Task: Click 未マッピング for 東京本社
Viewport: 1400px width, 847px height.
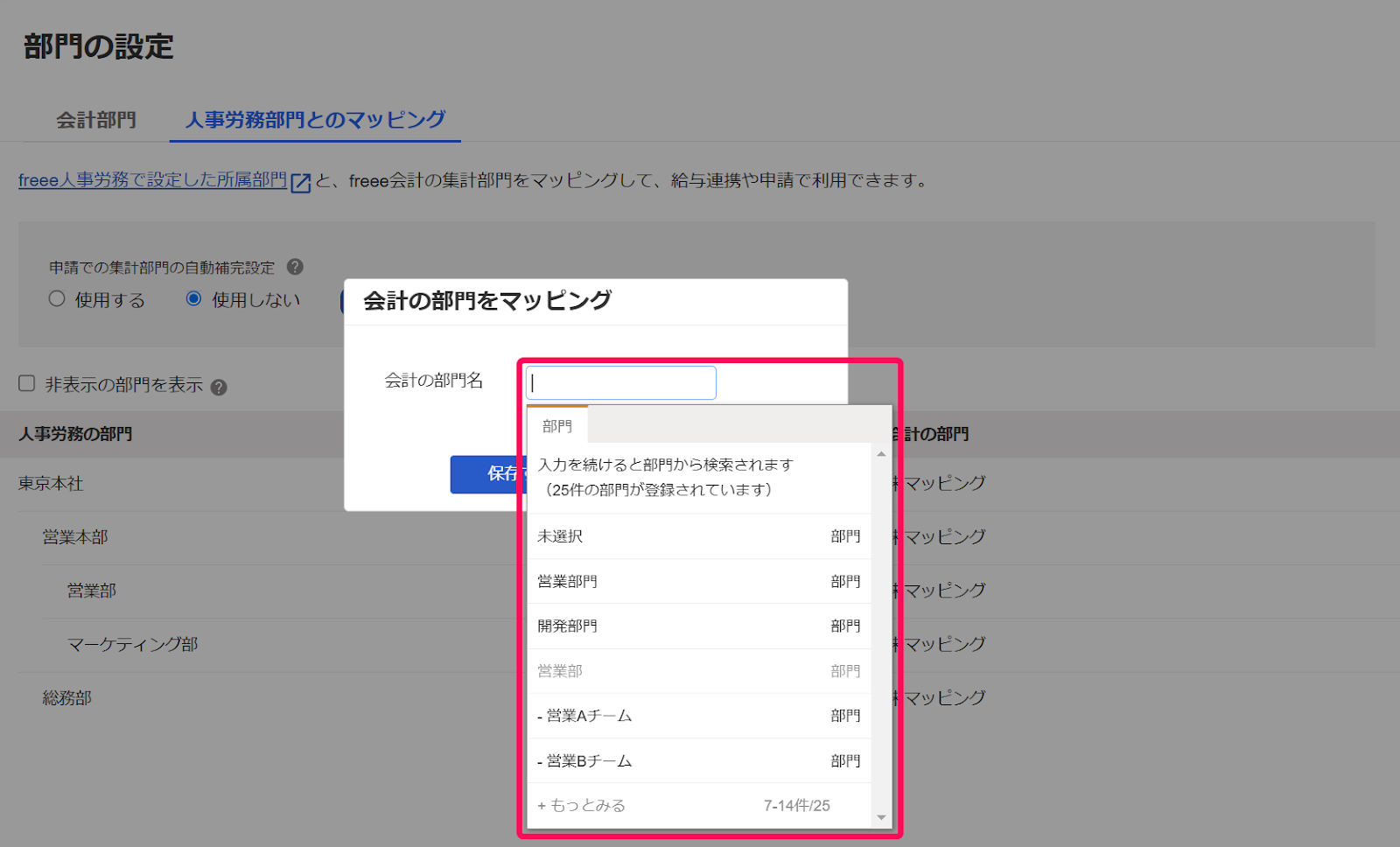Action: (939, 483)
